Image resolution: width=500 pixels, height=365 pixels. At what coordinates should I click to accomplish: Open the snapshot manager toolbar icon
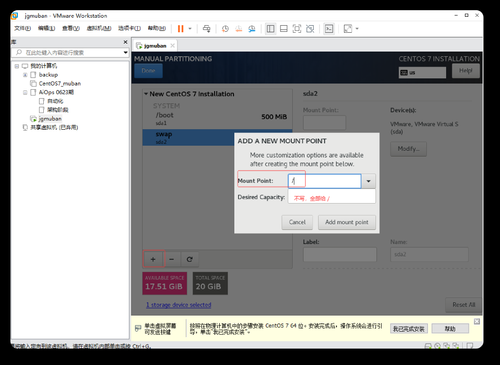[252, 29]
